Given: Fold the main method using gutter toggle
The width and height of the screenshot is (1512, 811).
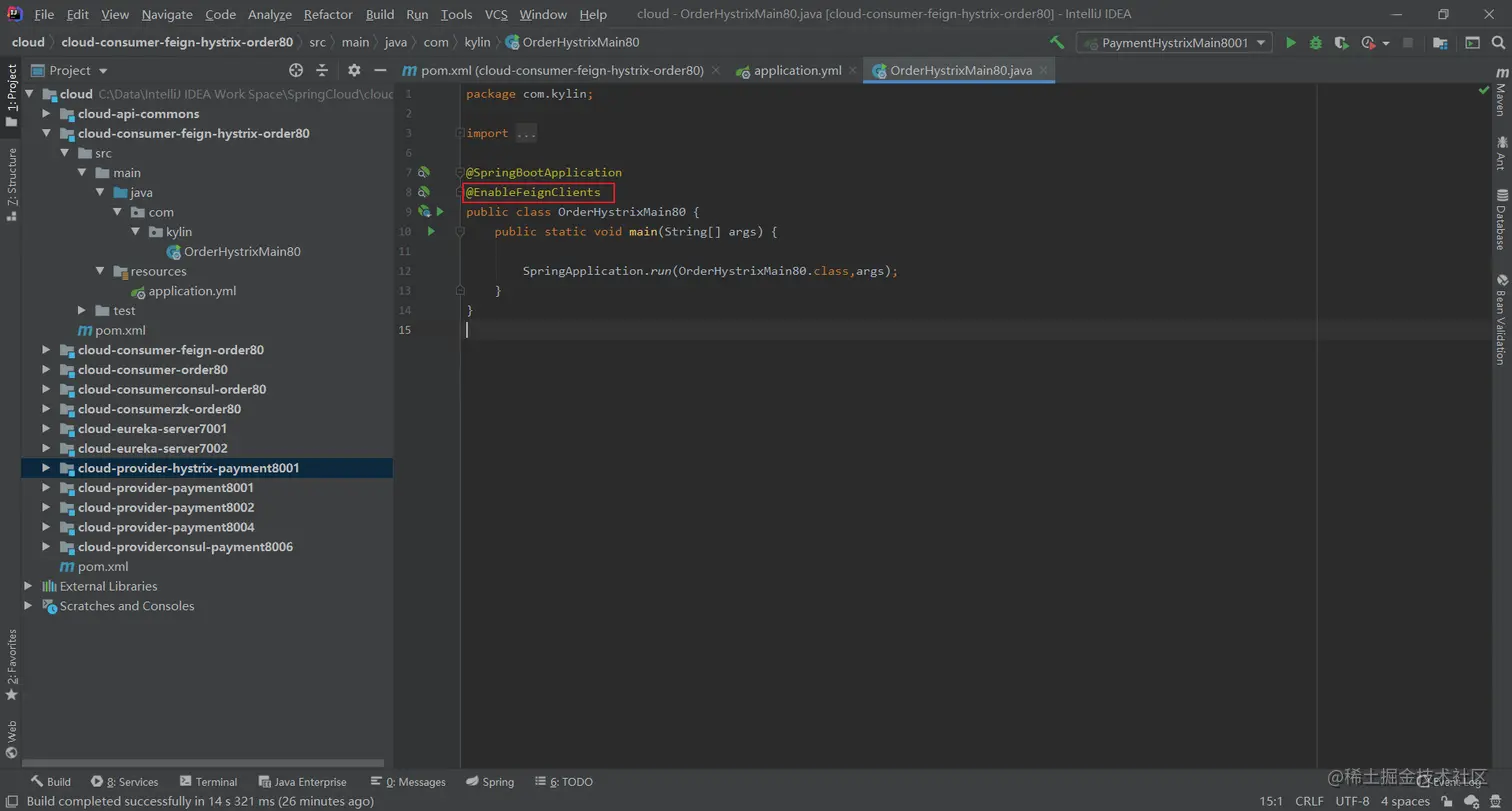Looking at the screenshot, I should click(460, 232).
